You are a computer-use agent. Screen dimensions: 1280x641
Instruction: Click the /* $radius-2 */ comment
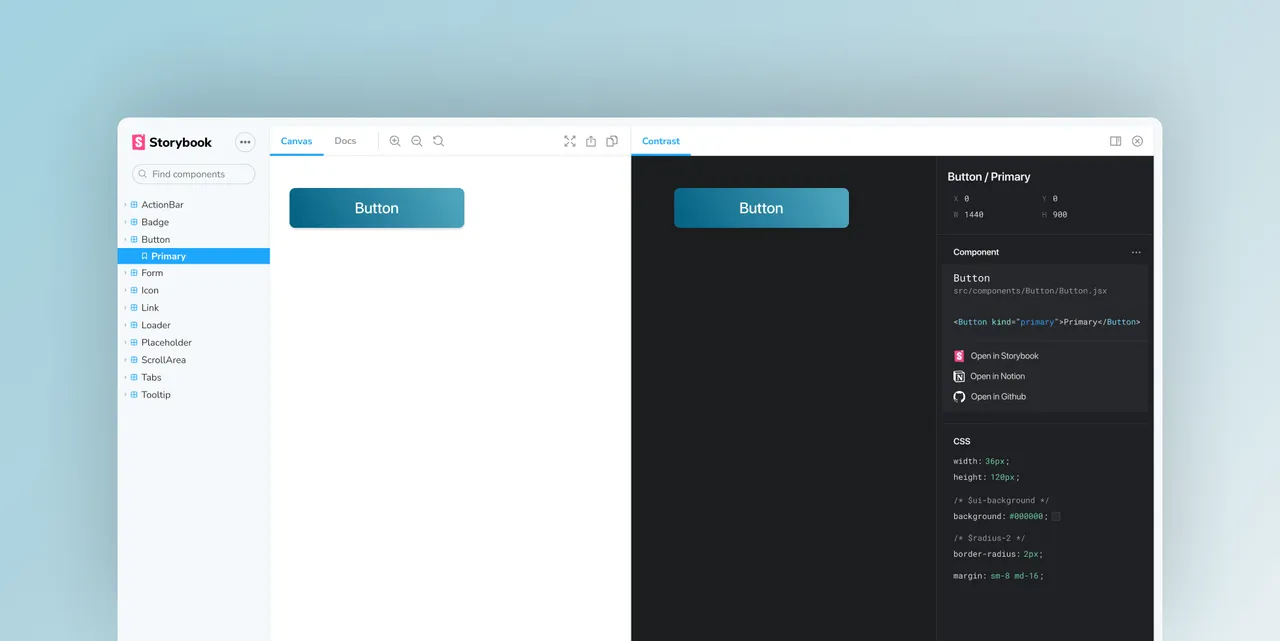(989, 538)
